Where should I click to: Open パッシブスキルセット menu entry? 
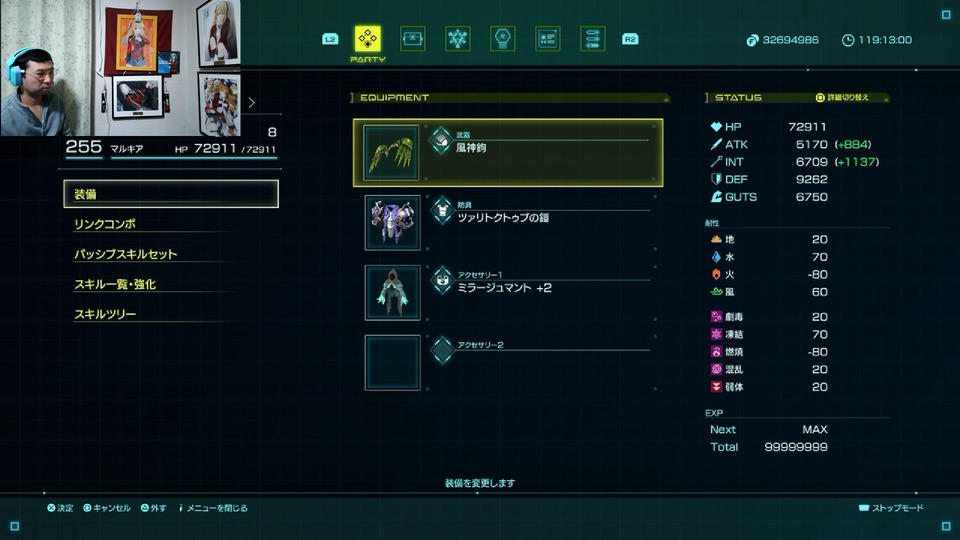(126, 254)
